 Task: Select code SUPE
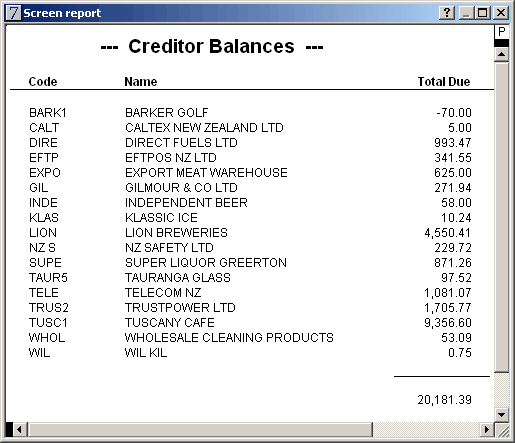click(x=45, y=263)
